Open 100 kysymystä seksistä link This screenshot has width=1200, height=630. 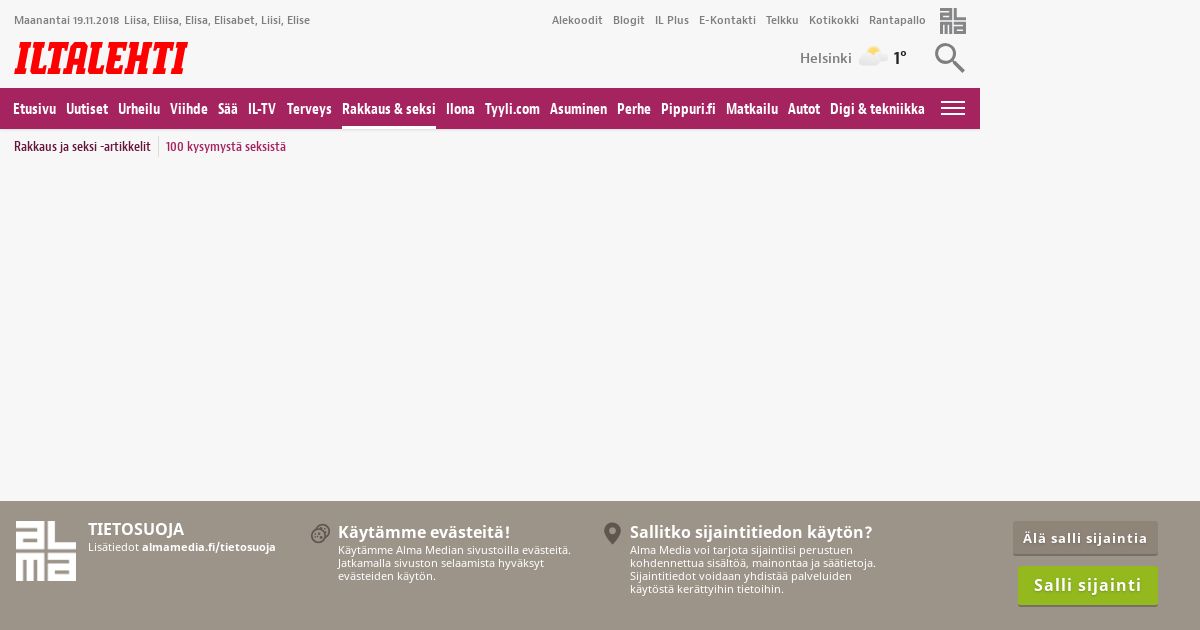coord(226,147)
